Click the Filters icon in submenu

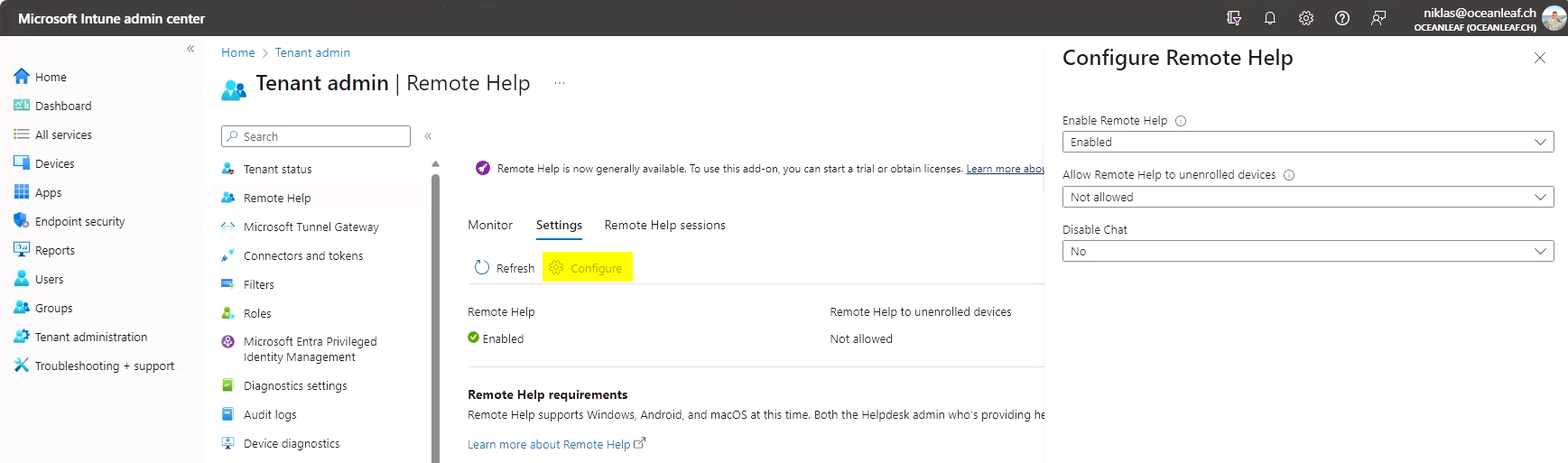coord(228,283)
